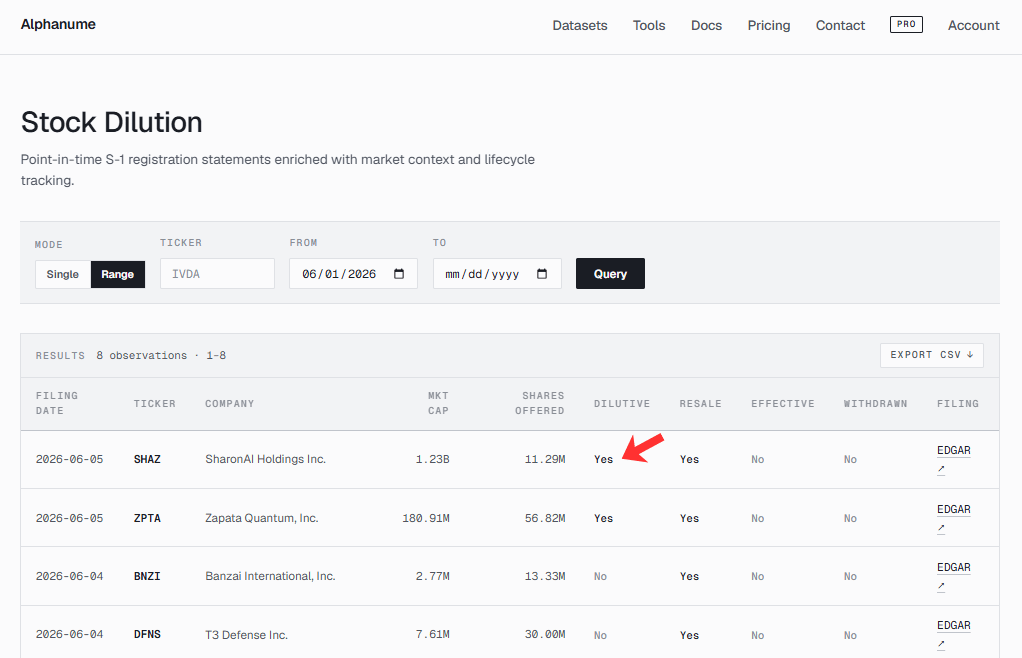Open EDGAR filing link for DFNS

tap(954, 634)
